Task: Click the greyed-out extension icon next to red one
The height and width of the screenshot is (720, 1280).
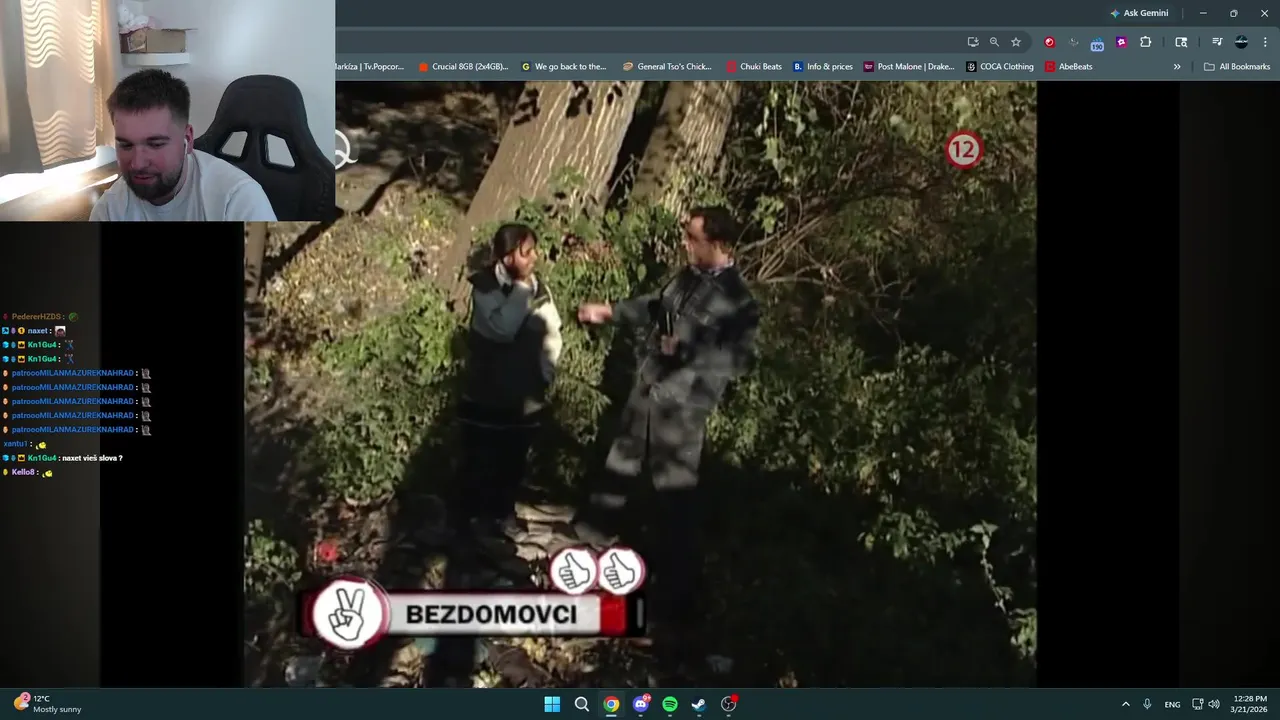Action: pos(1073,42)
